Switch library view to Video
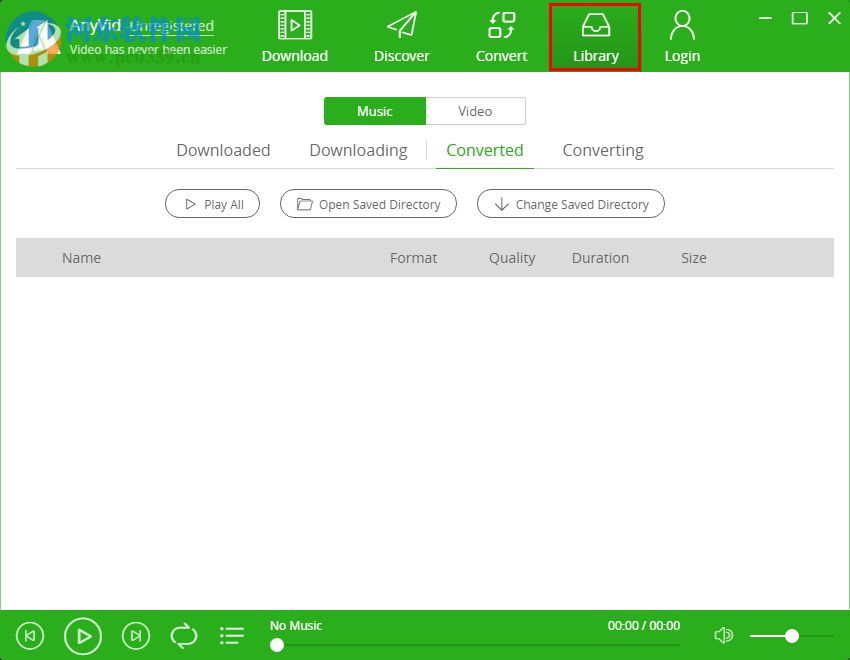Screen dimensions: 850x660 click(475, 111)
